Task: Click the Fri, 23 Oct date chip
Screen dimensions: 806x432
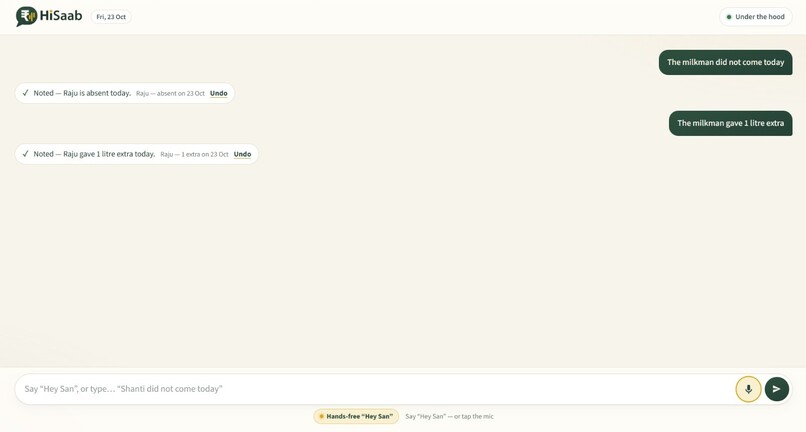Action: coord(111,16)
